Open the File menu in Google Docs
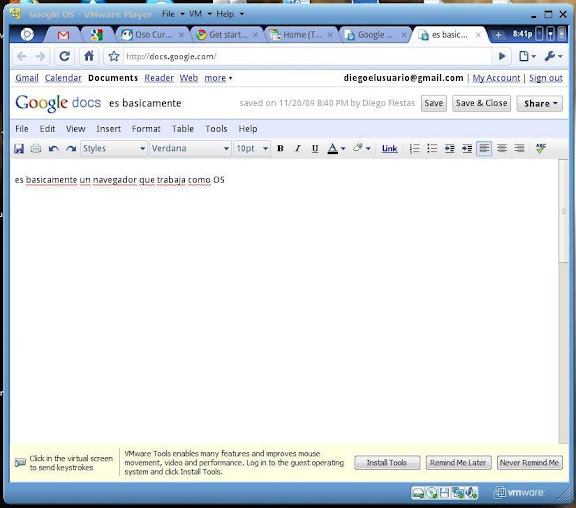Viewport: 576px width, 508px height. coord(22,129)
